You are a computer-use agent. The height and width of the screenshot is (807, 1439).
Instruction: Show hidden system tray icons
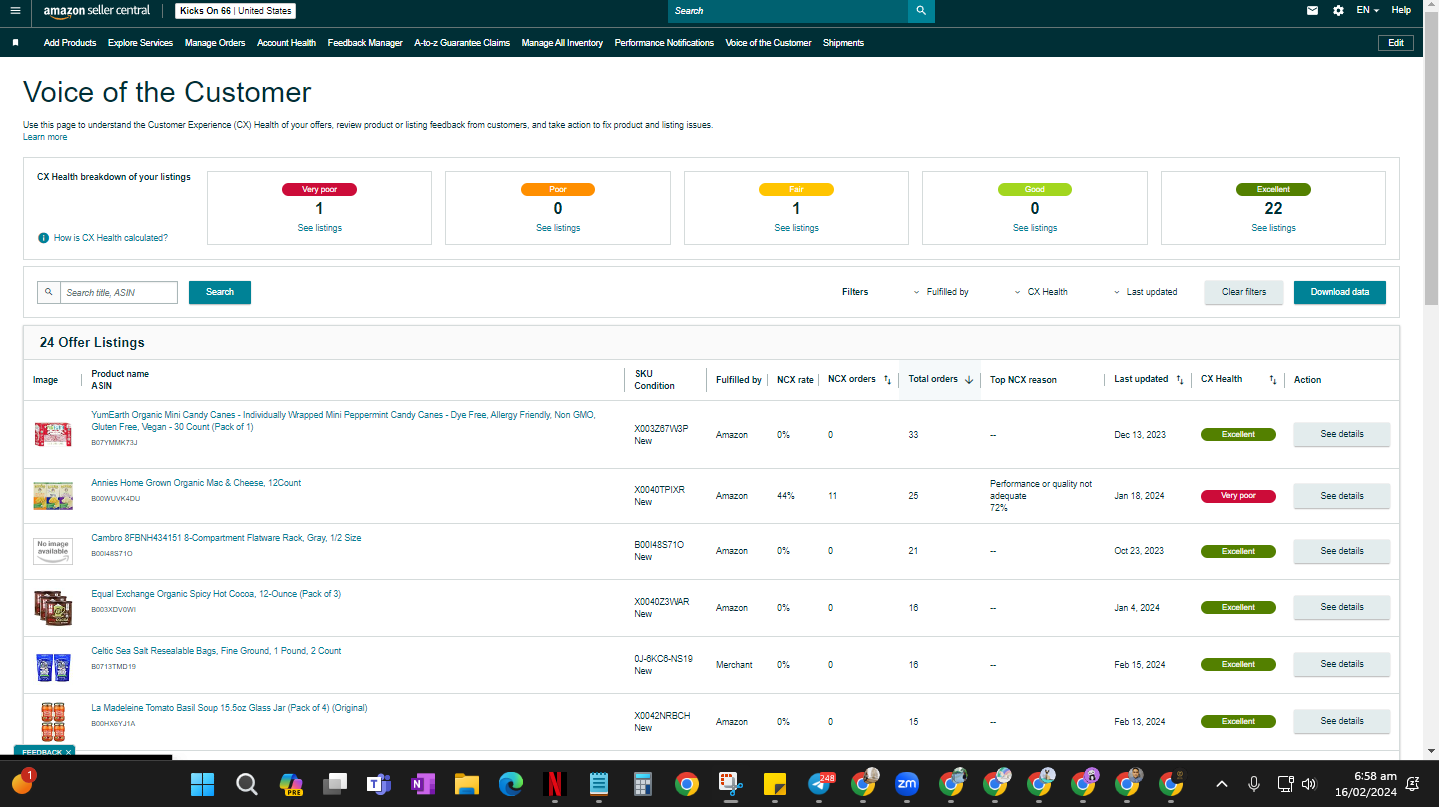click(1222, 784)
